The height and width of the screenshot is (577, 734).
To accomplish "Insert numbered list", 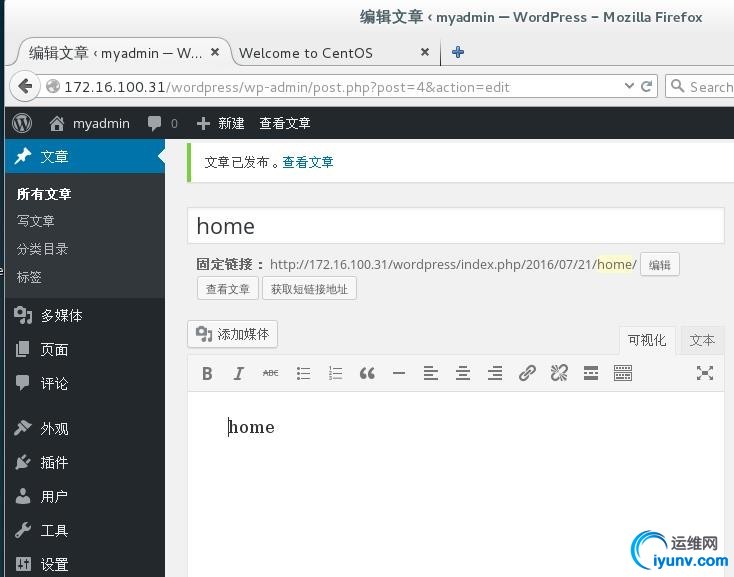I will point(335,373).
